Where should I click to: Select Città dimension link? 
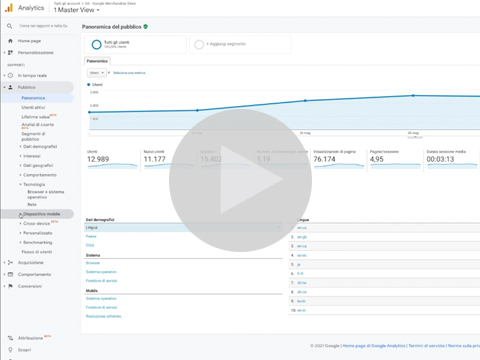click(90, 245)
